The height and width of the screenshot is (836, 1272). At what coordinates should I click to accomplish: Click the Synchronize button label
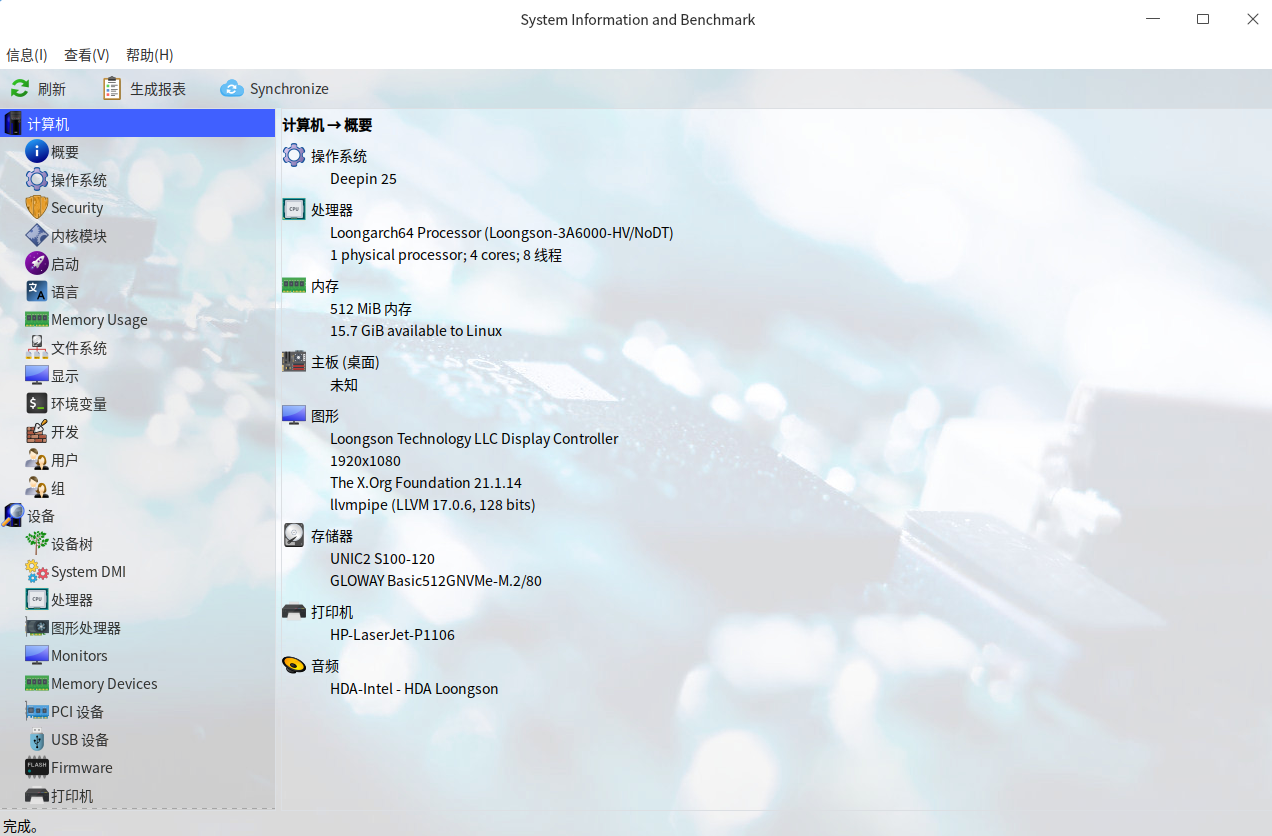[289, 89]
